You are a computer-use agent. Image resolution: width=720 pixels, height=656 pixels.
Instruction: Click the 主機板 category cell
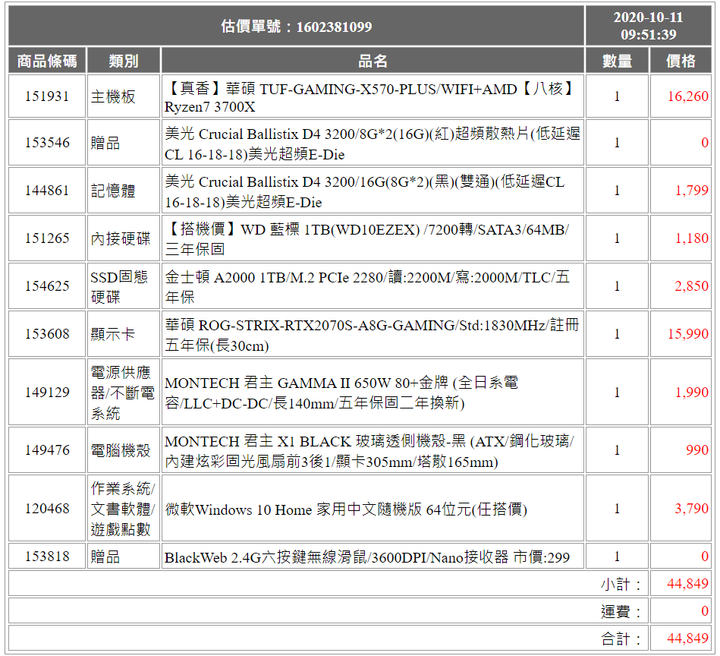[124, 96]
